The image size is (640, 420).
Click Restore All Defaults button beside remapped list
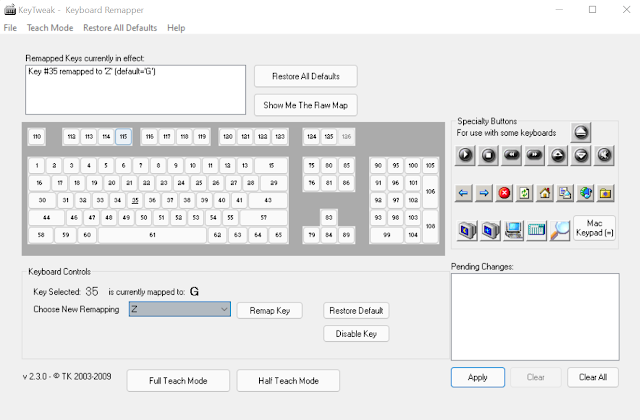(306, 76)
